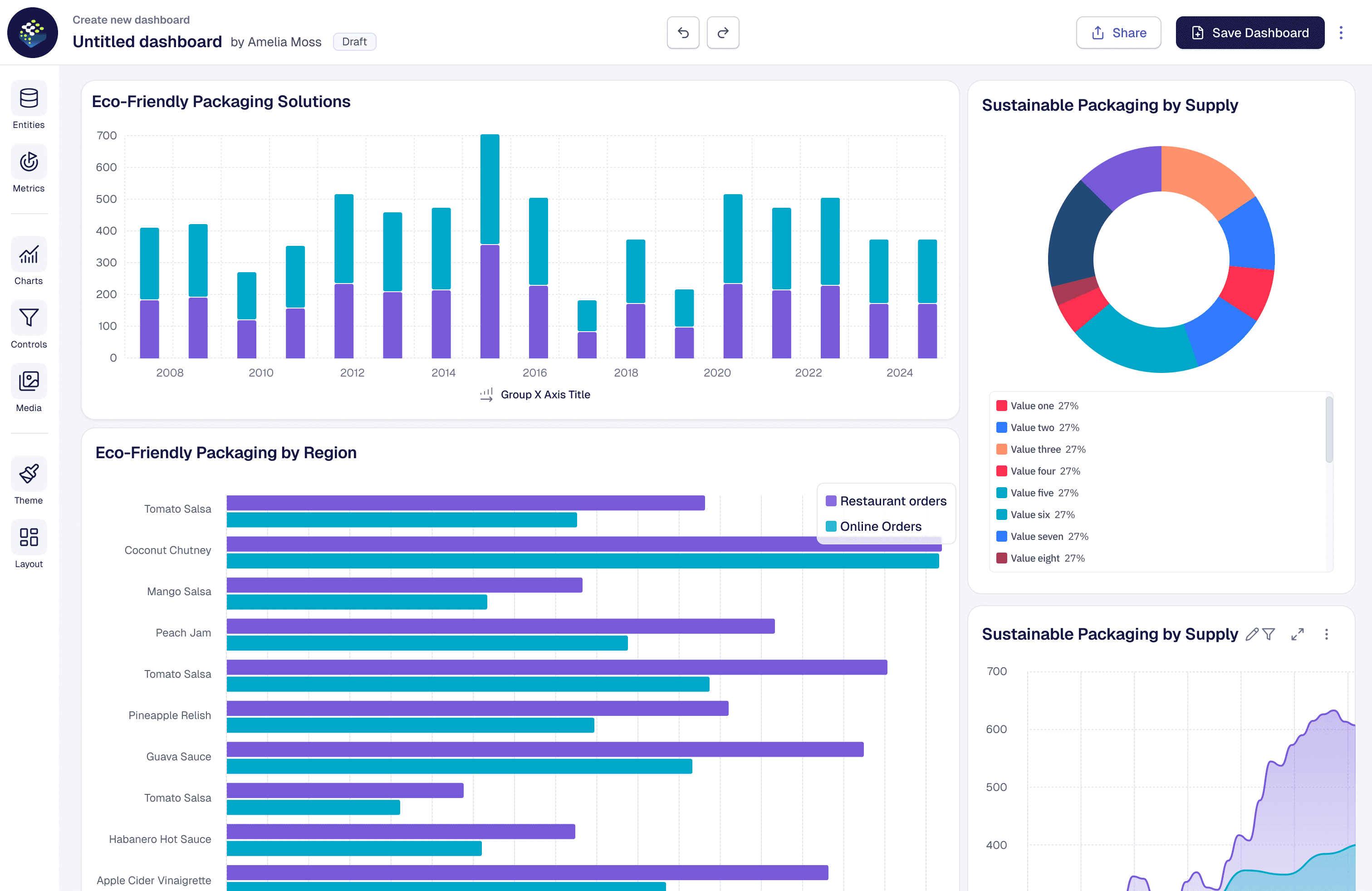Click the Coconut Chutney row label
Image resolution: width=1372 pixels, height=891 pixels.
[x=168, y=550]
